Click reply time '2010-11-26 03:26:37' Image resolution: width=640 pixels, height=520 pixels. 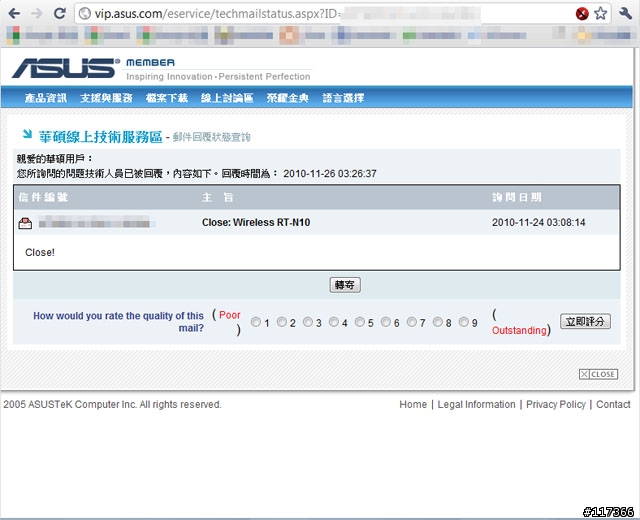tap(330, 174)
